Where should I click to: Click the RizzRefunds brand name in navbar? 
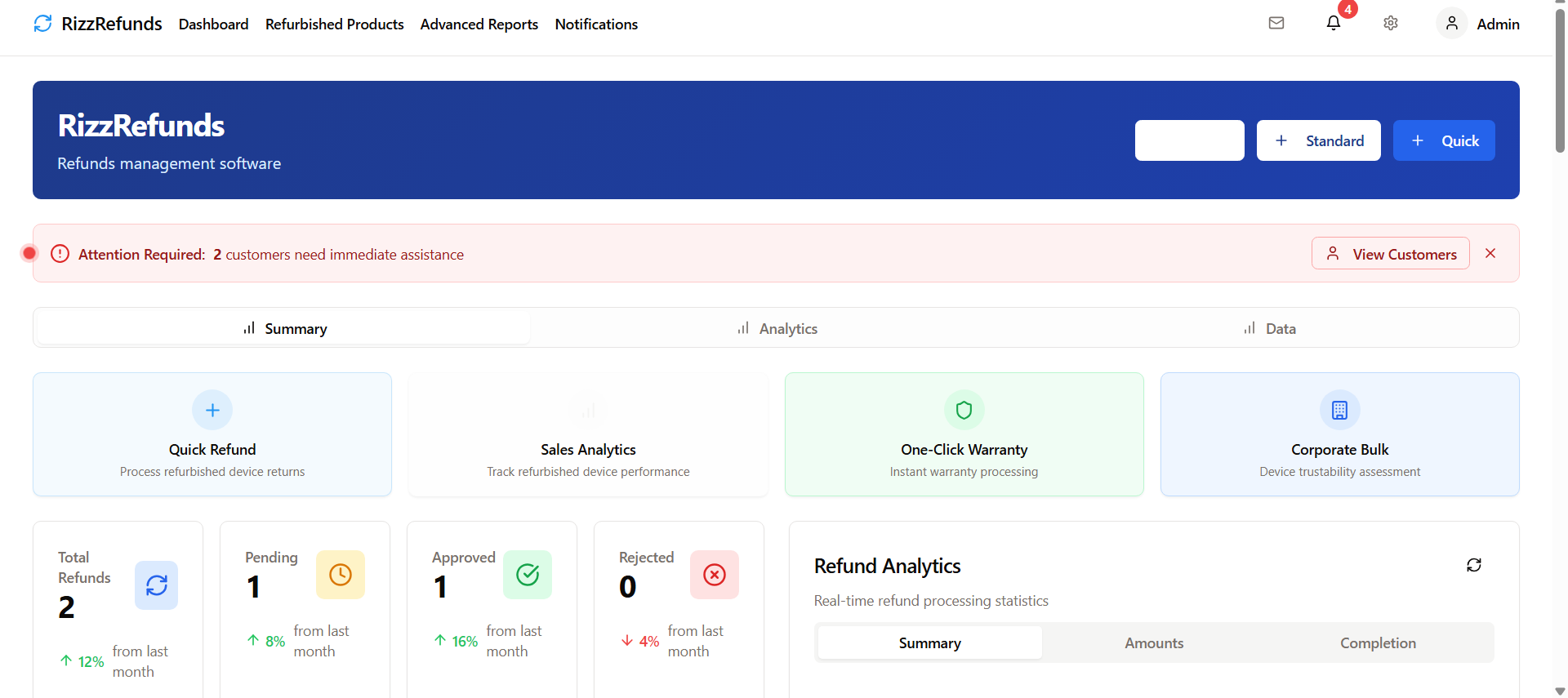click(x=112, y=24)
